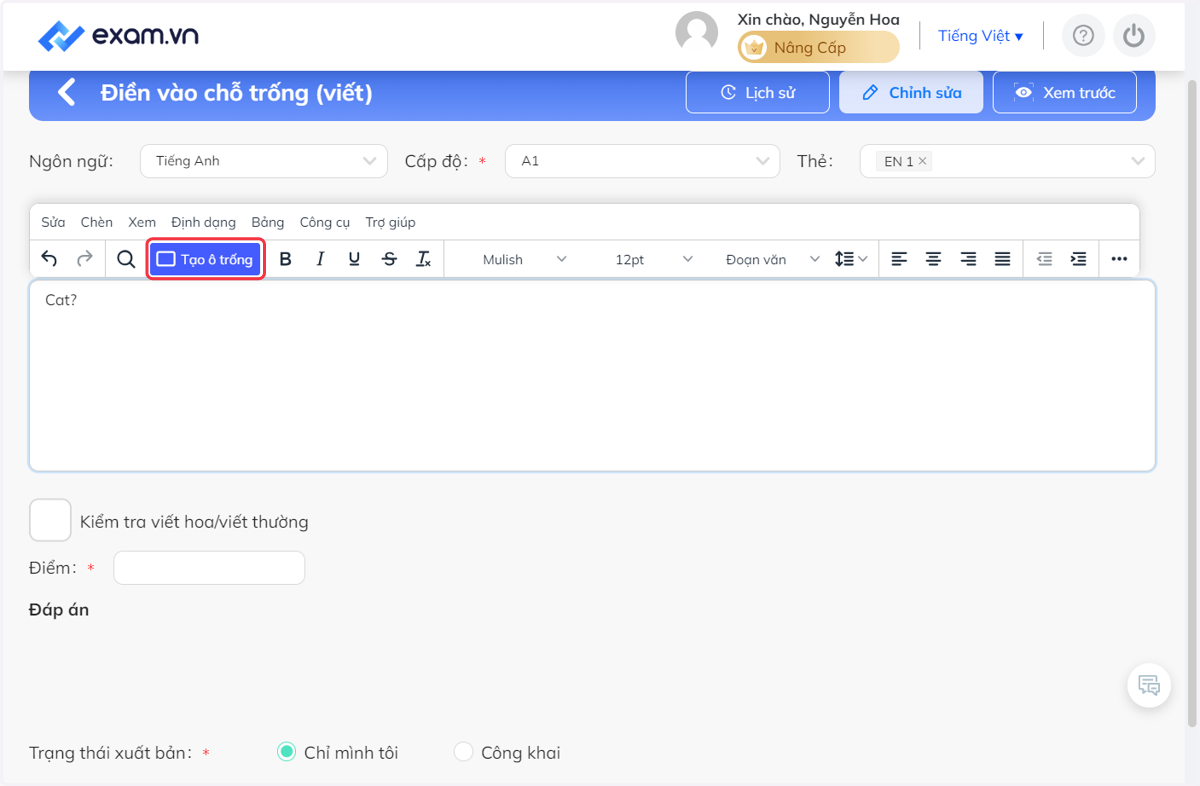Click the Chỉnh sửa button

click(x=911, y=93)
